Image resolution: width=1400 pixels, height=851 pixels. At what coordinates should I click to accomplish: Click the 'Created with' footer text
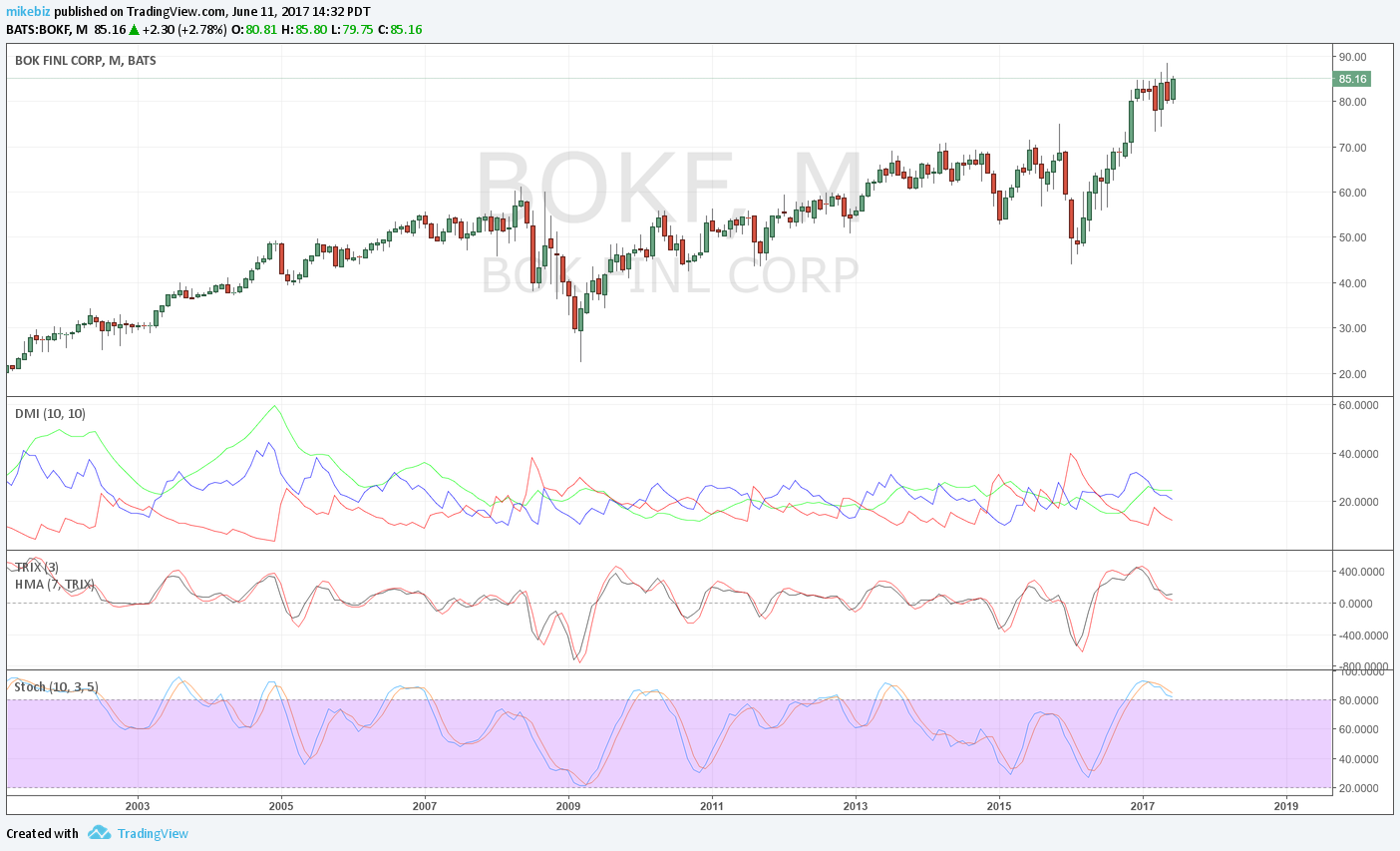[42, 833]
